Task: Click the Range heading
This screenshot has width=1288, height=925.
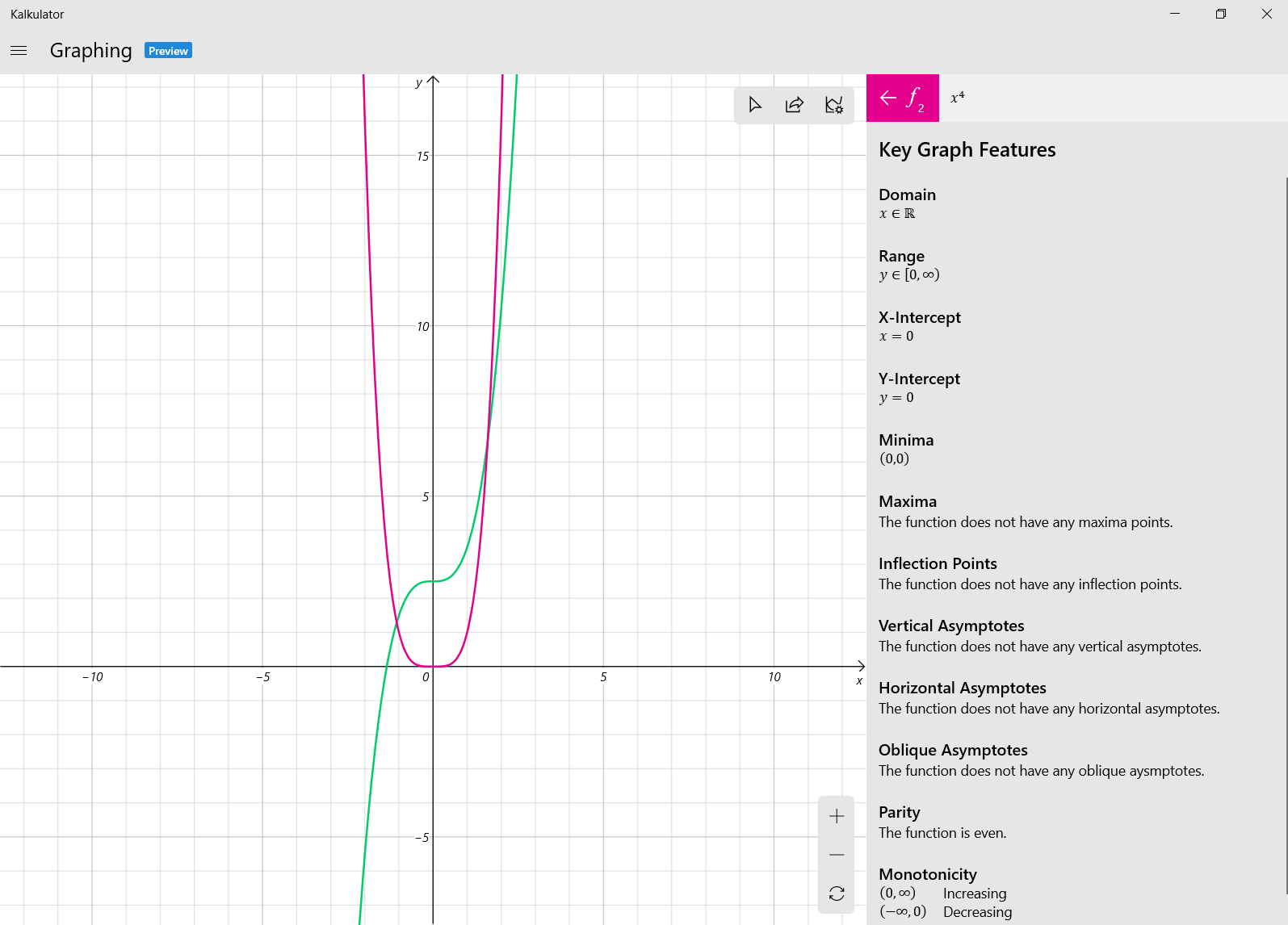Action: click(901, 256)
